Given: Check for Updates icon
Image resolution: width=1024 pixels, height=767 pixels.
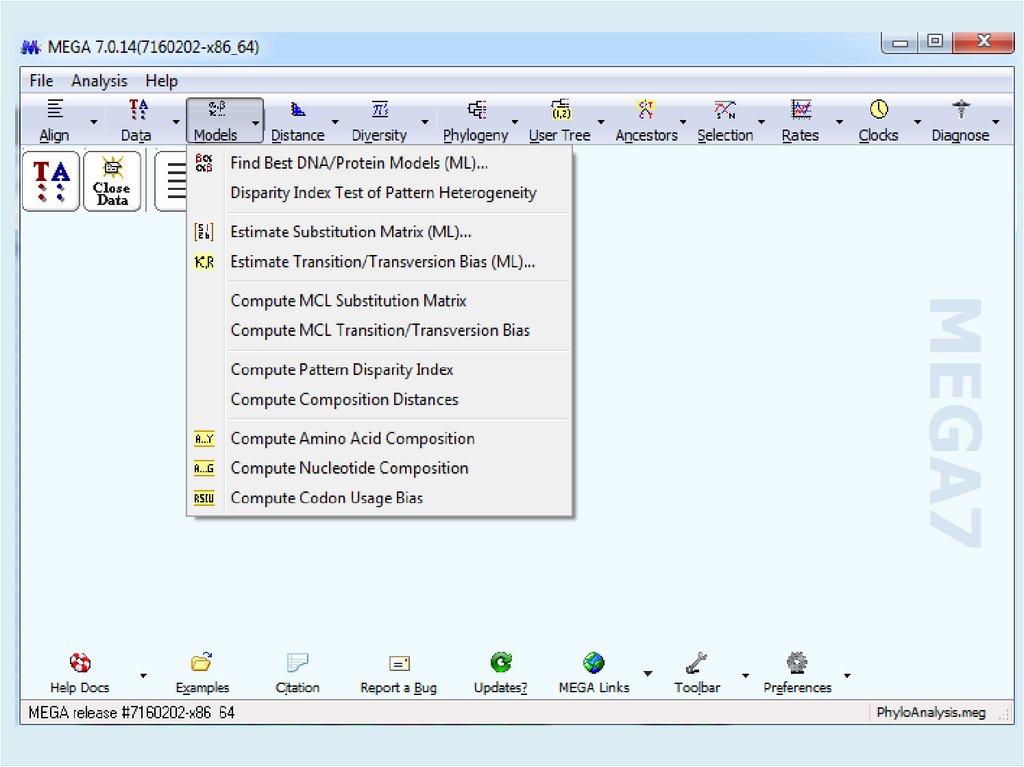Looking at the screenshot, I should coord(500,663).
